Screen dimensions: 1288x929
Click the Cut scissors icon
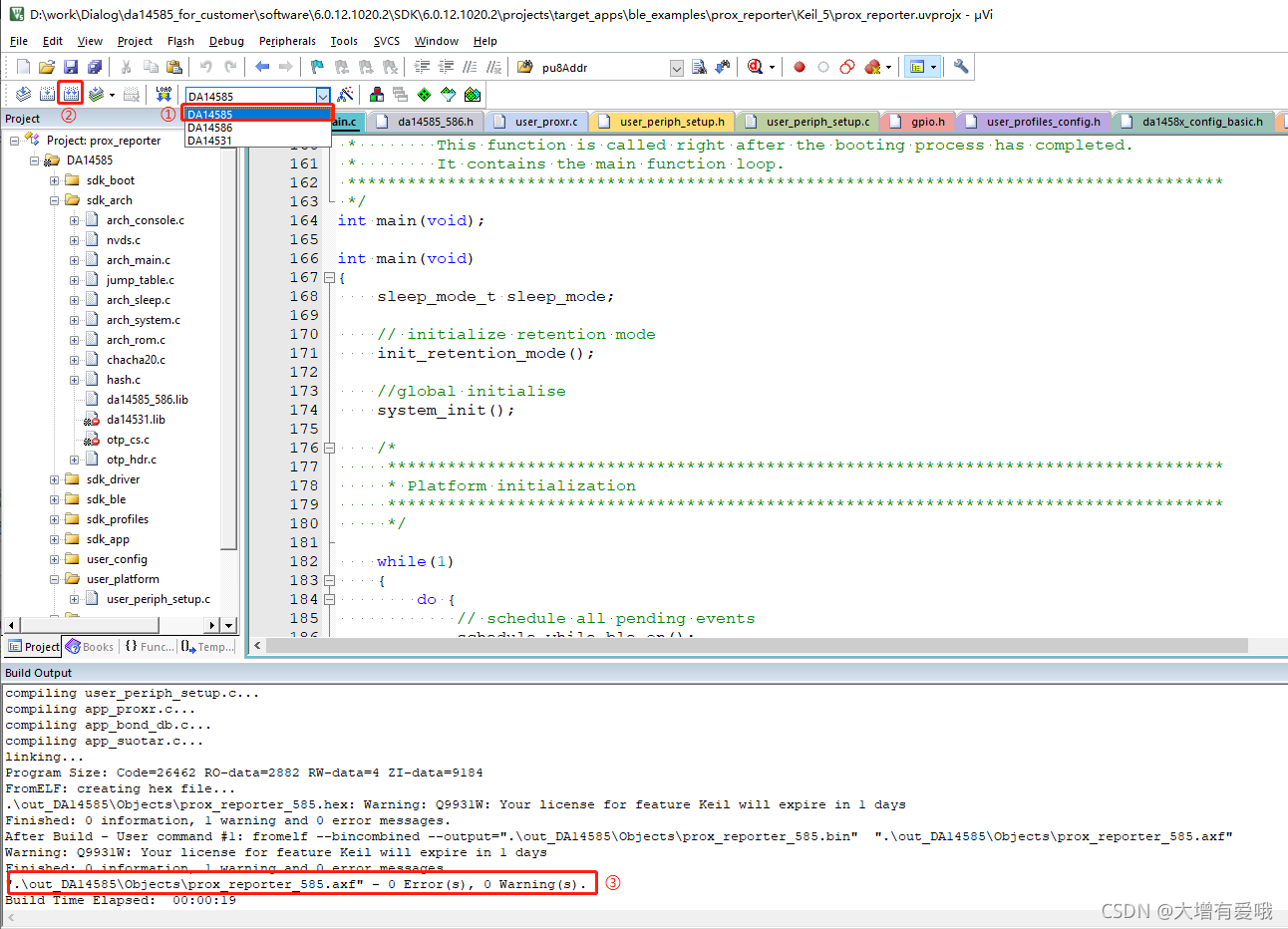click(127, 67)
